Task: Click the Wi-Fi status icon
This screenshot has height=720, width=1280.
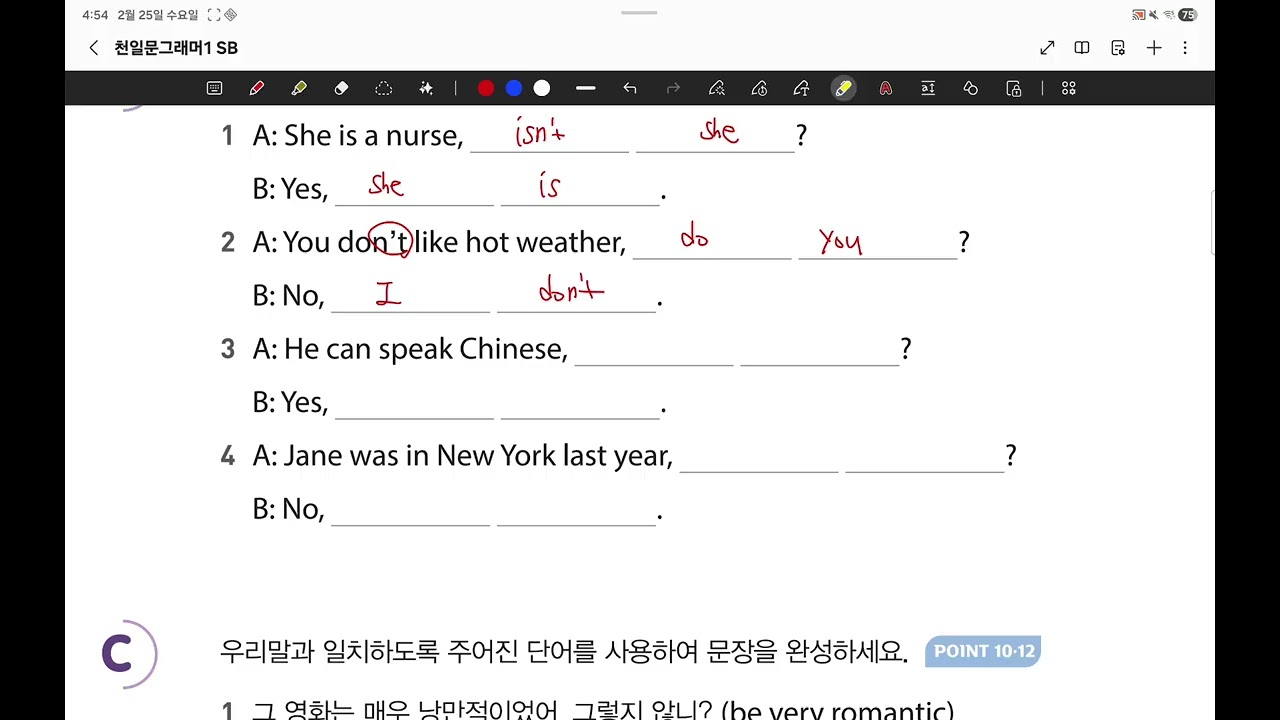Action: pos(1168,15)
